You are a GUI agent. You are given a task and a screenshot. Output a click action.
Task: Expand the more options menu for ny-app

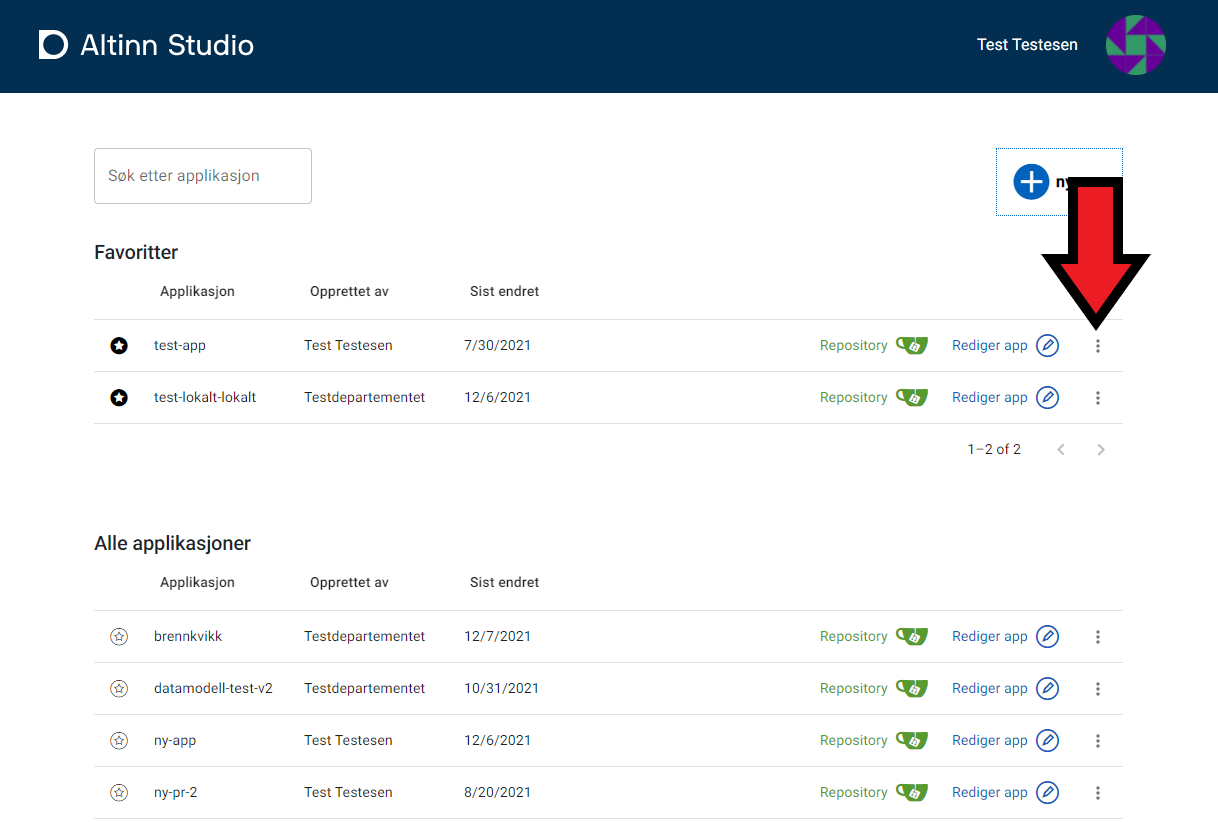point(1097,741)
